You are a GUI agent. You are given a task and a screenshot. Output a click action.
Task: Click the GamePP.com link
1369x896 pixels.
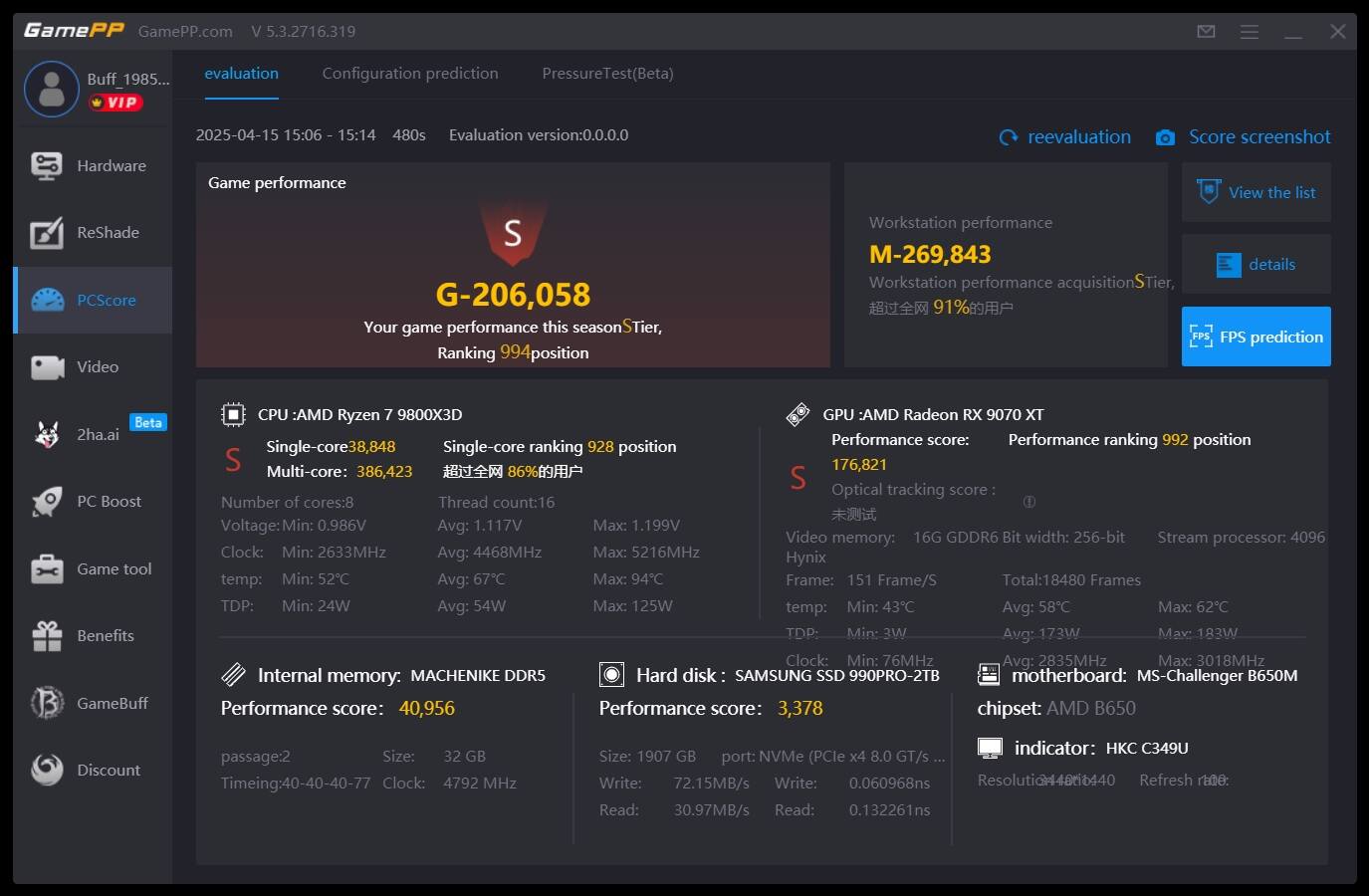[x=185, y=32]
